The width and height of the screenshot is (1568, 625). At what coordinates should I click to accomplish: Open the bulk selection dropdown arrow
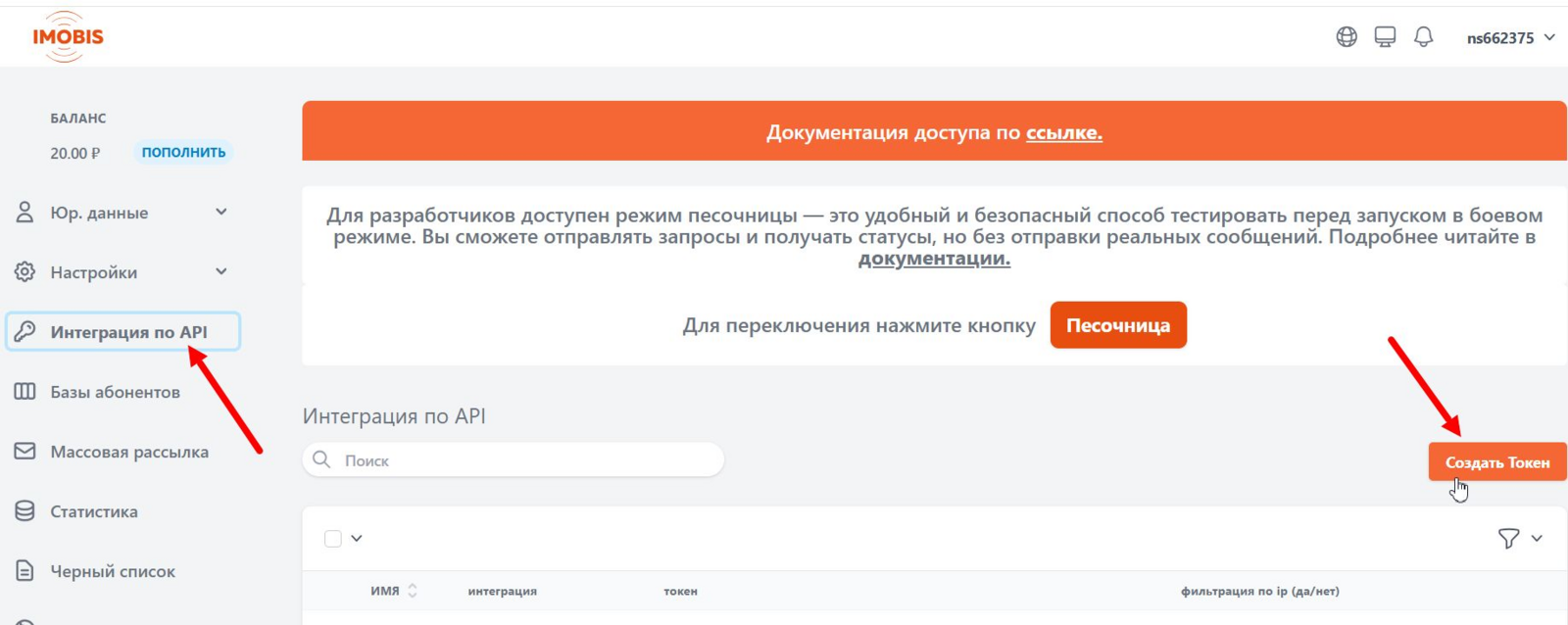coord(357,538)
